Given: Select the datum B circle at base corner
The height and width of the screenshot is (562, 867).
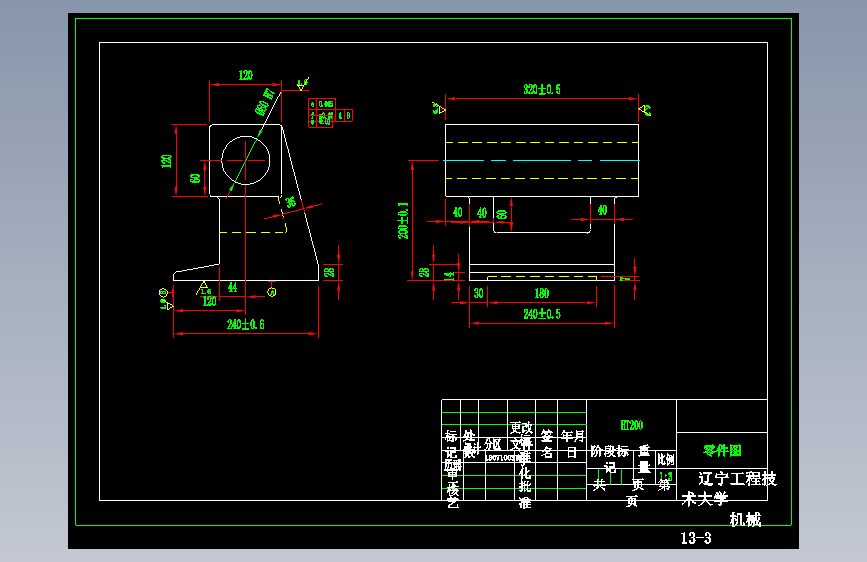Looking at the screenshot, I should 163,292.
